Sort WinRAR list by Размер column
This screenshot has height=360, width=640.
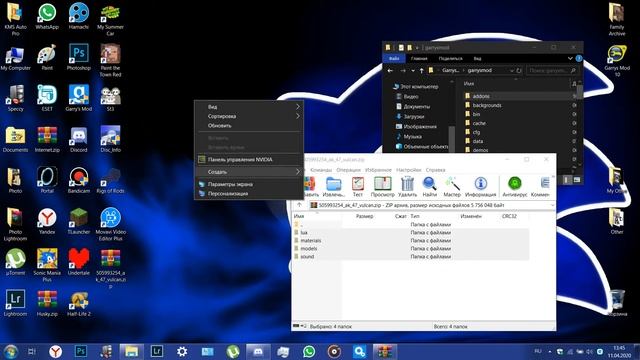pyautogui.click(x=364, y=216)
